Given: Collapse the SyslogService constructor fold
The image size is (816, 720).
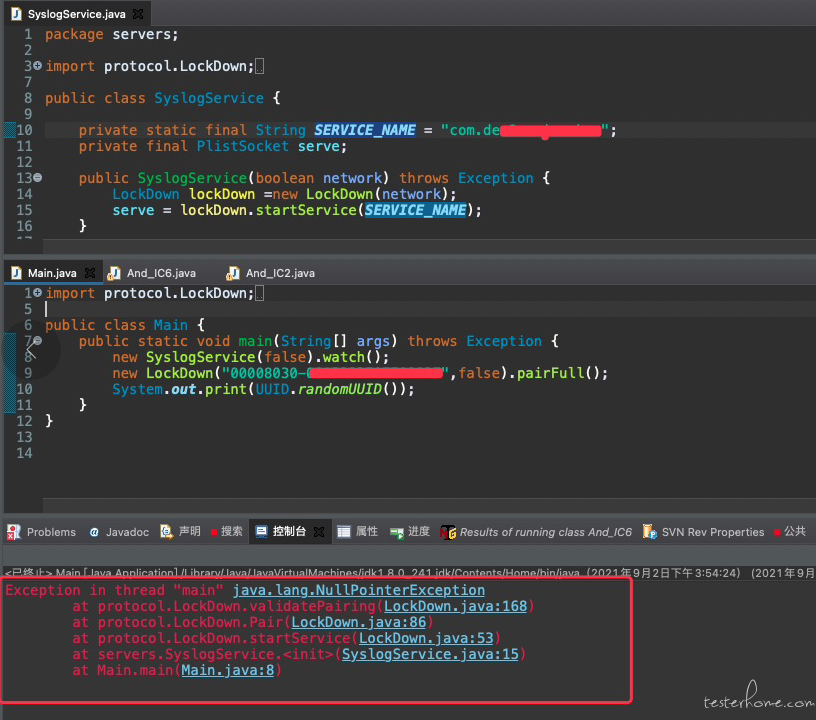Looking at the screenshot, I should pos(37,178).
